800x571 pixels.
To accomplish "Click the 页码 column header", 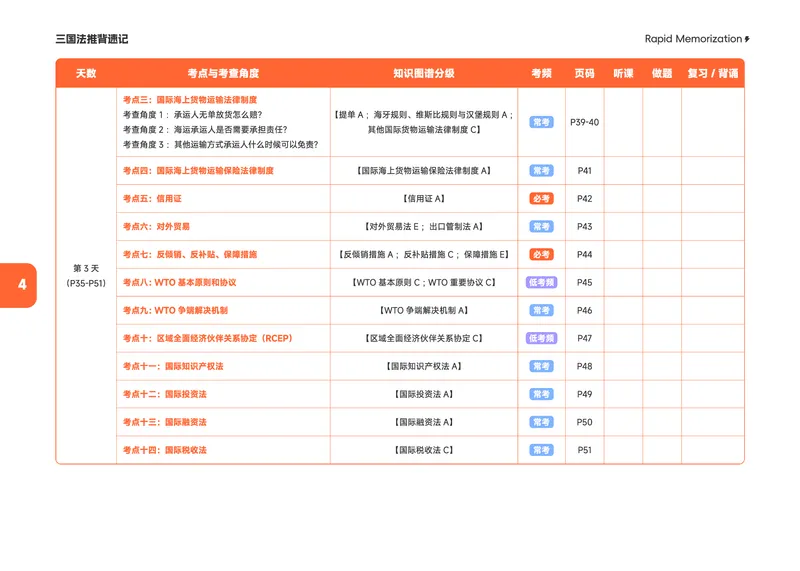I will coord(585,73).
